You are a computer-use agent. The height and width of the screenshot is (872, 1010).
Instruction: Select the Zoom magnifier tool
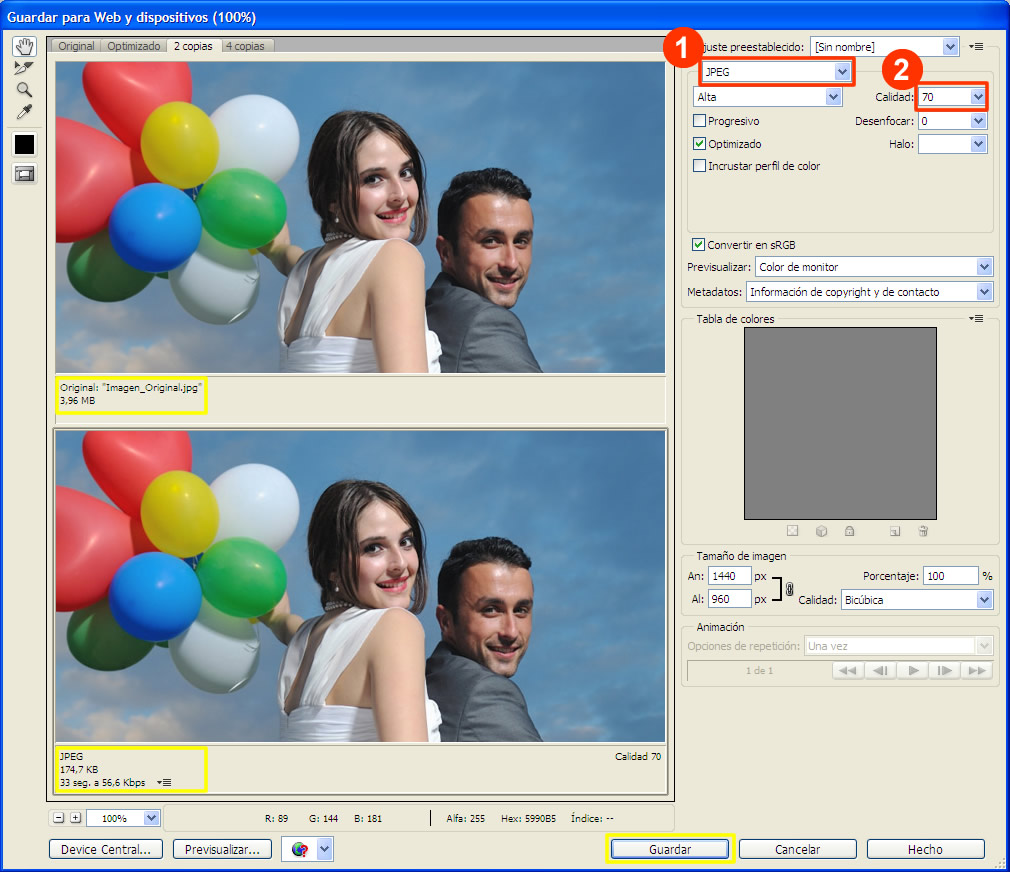click(x=24, y=90)
